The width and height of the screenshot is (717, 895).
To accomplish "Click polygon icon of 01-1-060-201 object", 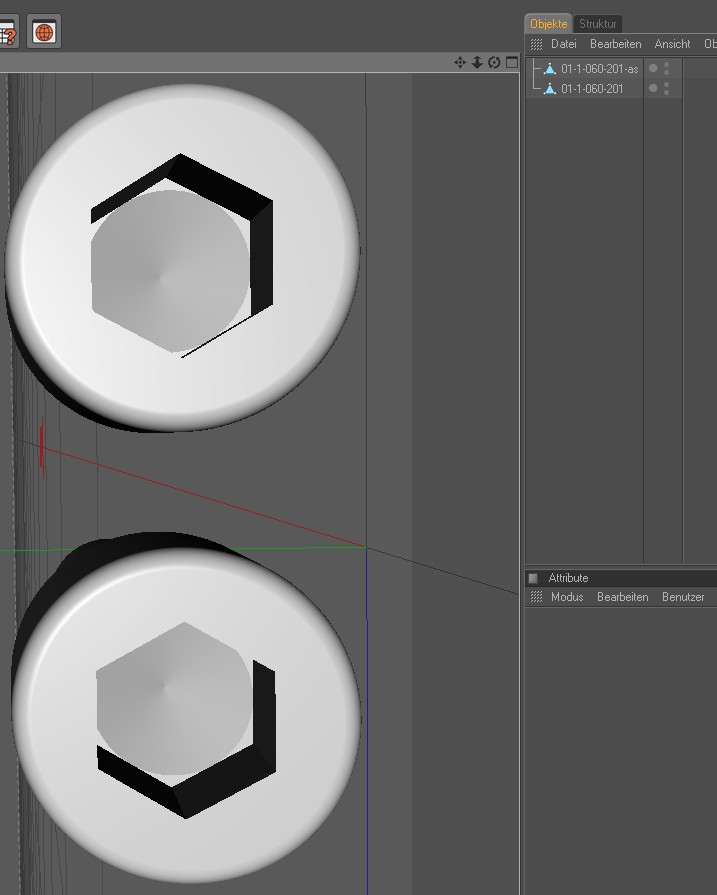I will tap(550, 88).
